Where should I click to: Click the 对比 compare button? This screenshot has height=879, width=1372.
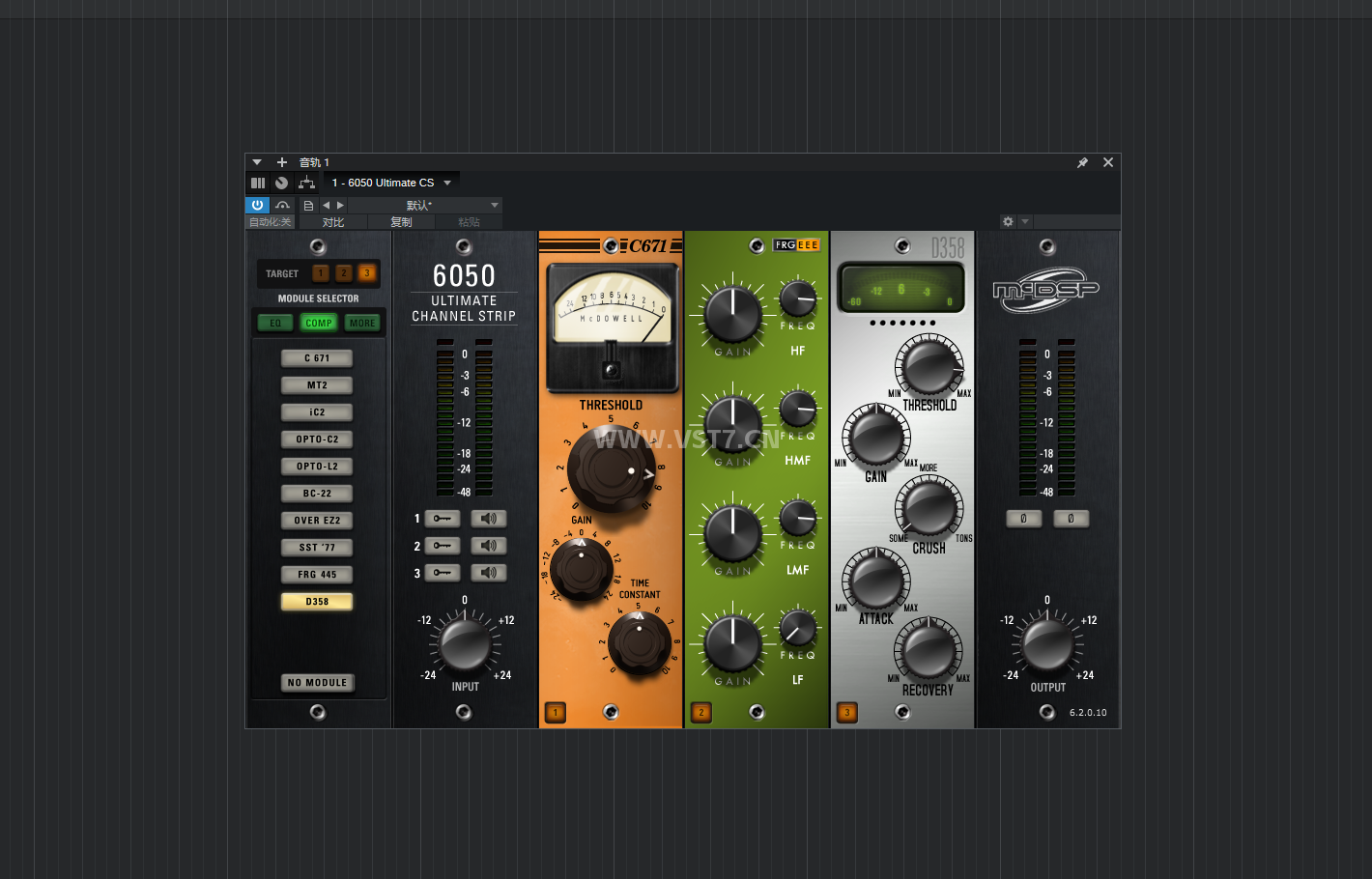tap(333, 222)
